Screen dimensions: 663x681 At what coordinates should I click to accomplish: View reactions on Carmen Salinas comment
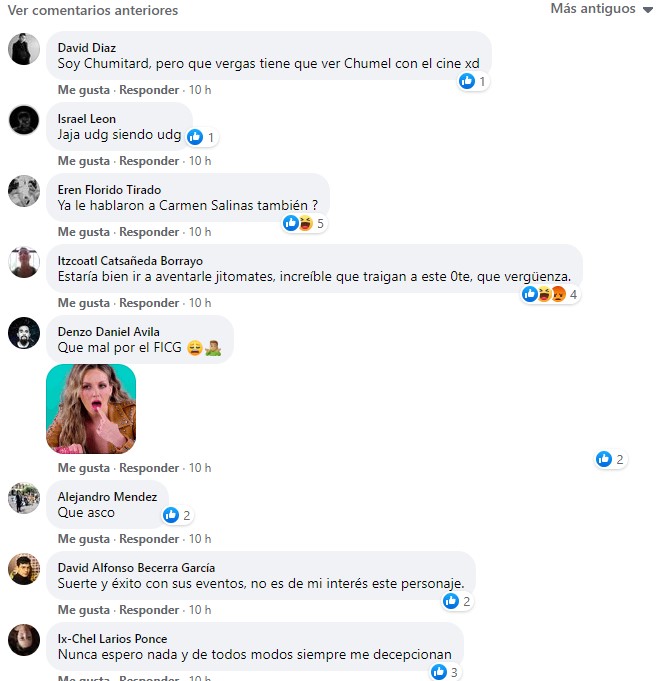(305, 223)
